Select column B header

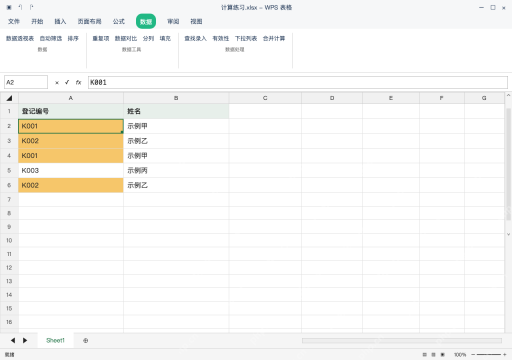coord(176,98)
